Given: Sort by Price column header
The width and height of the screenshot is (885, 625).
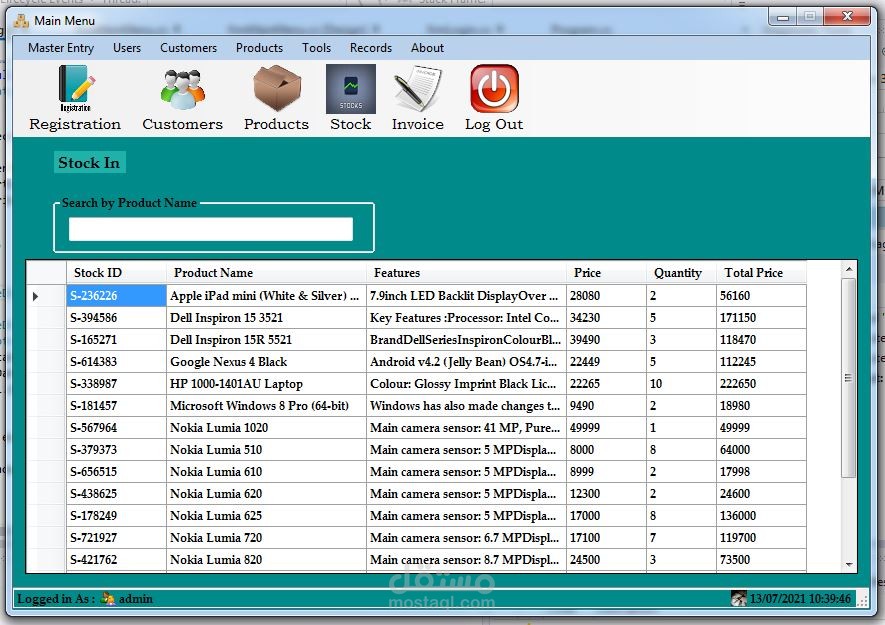Looking at the screenshot, I should click(606, 273).
